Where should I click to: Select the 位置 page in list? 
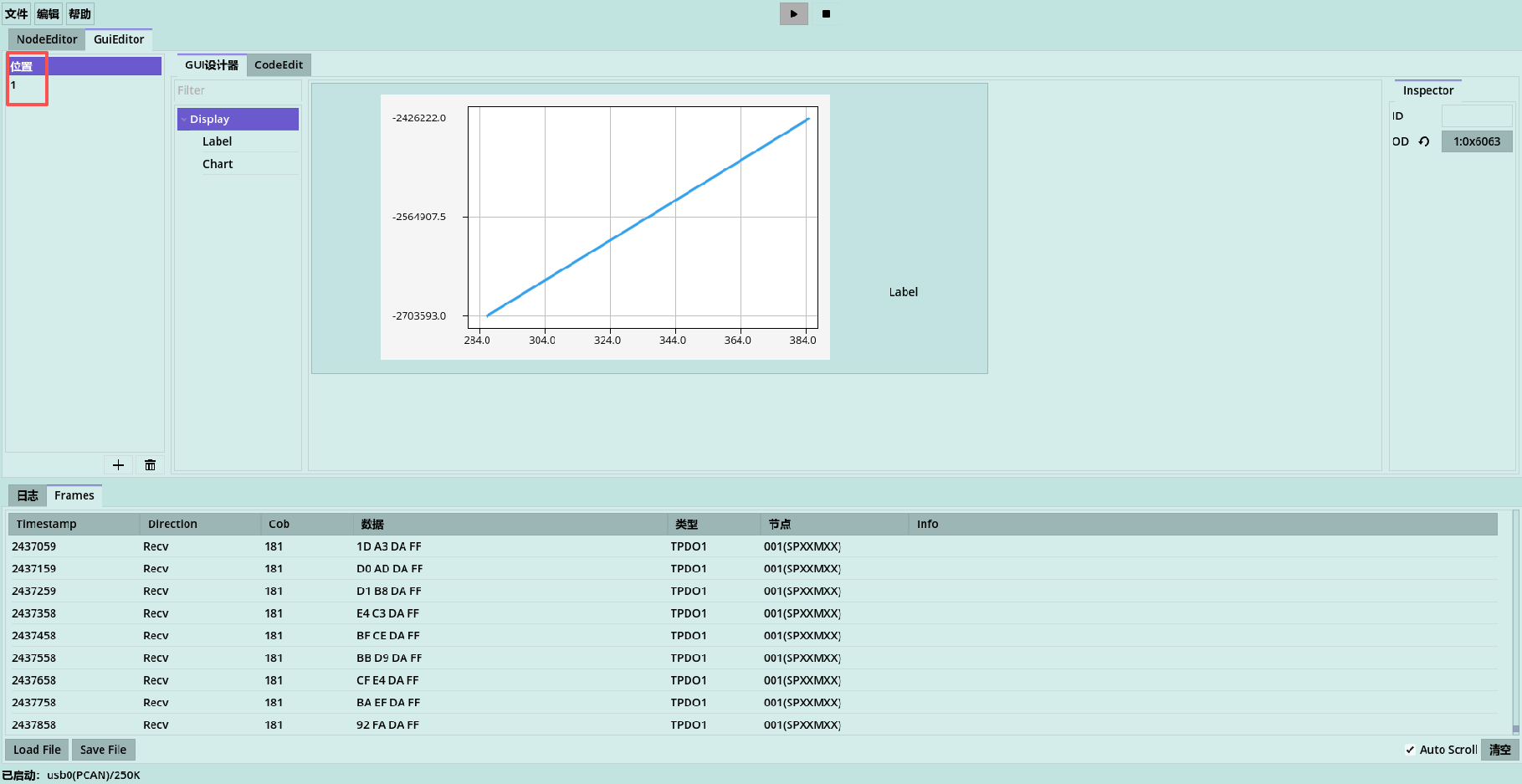(x=85, y=66)
